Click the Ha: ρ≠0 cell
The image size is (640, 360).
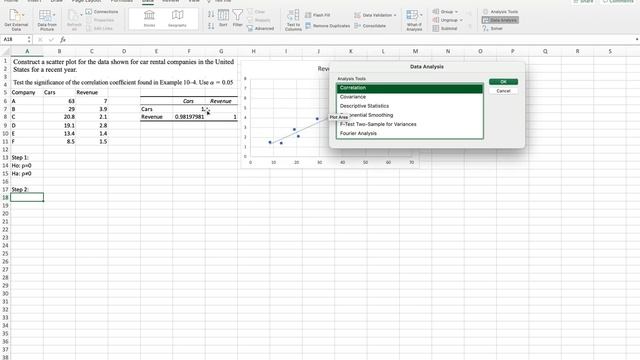tap(27, 173)
